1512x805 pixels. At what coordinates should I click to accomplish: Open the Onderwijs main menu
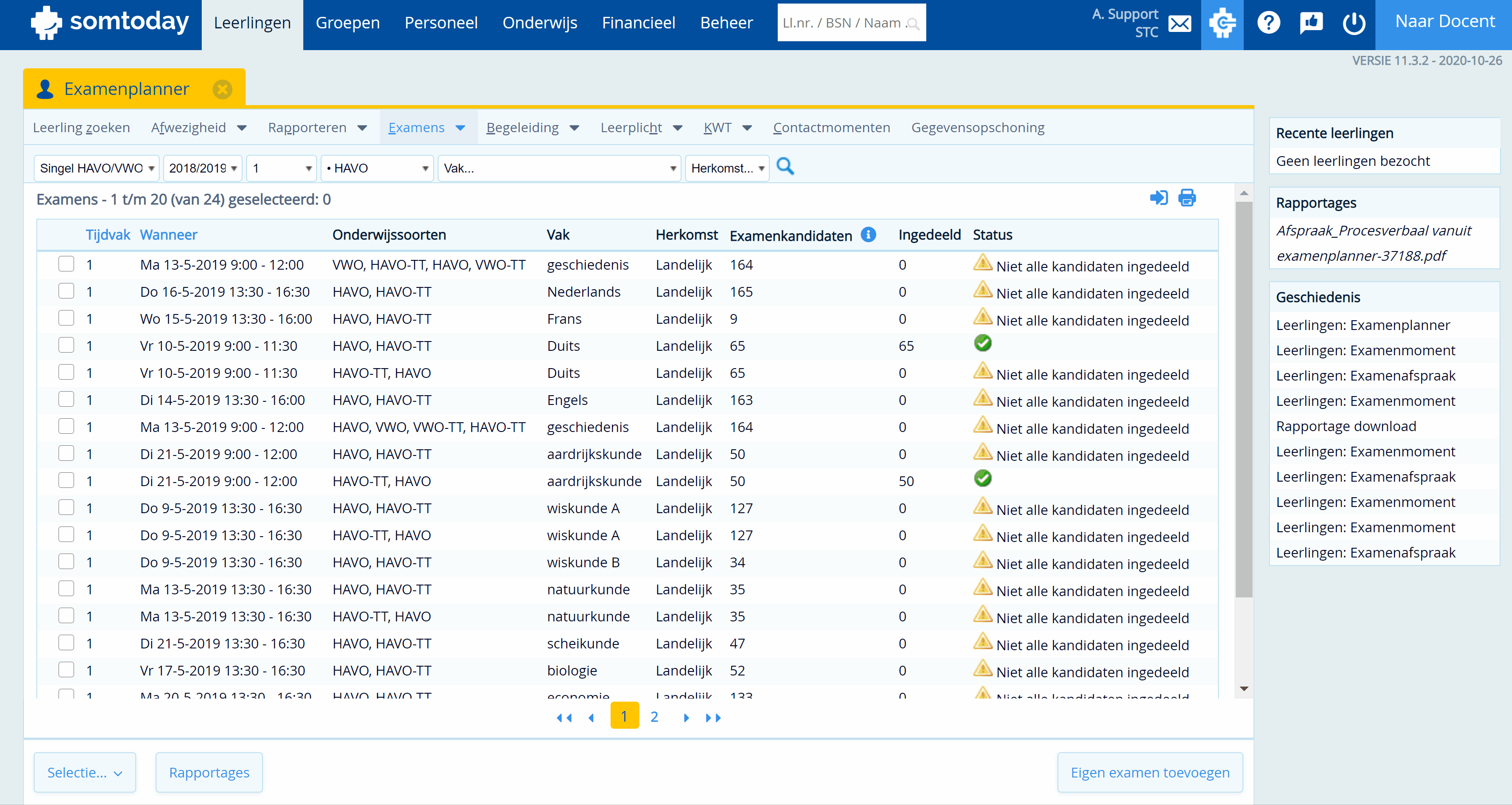coord(540,24)
